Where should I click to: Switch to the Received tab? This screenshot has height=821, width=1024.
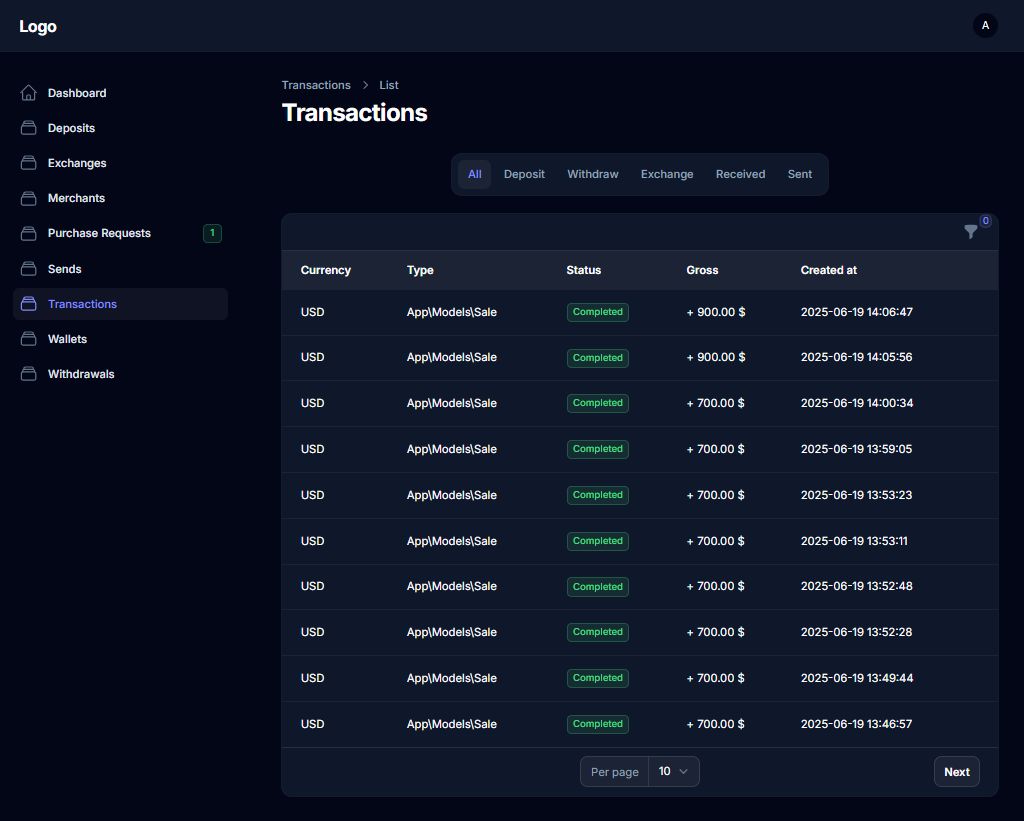pos(740,174)
